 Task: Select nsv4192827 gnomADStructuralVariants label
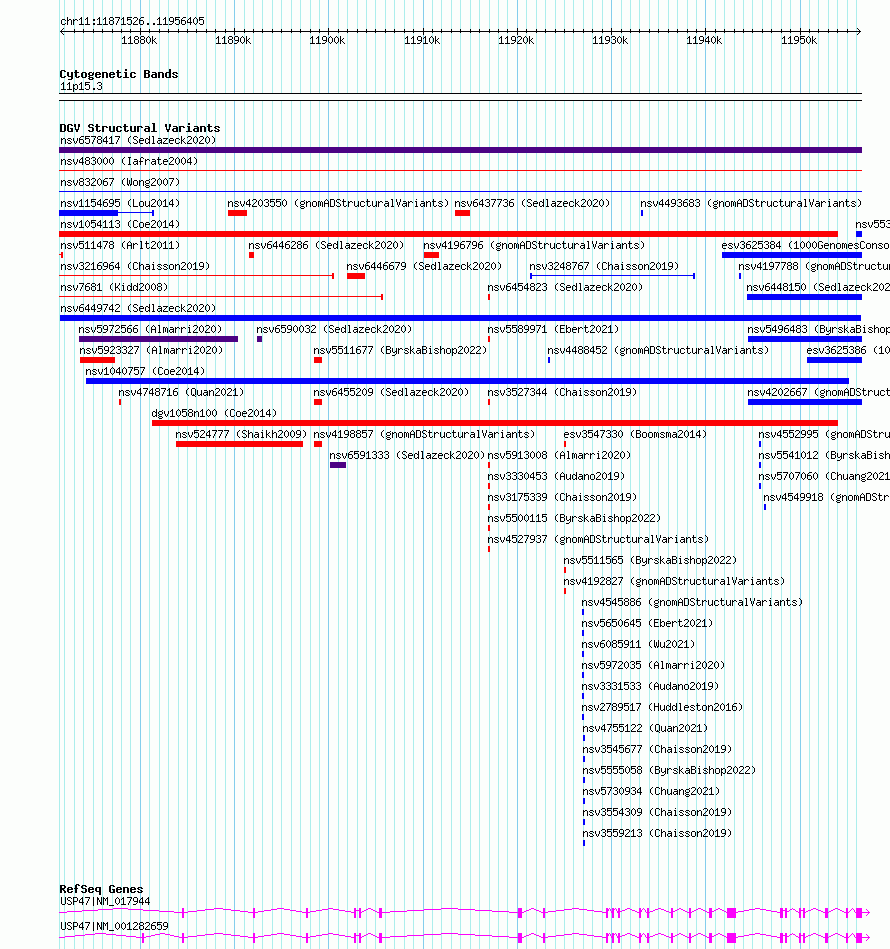[x=674, y=582]
